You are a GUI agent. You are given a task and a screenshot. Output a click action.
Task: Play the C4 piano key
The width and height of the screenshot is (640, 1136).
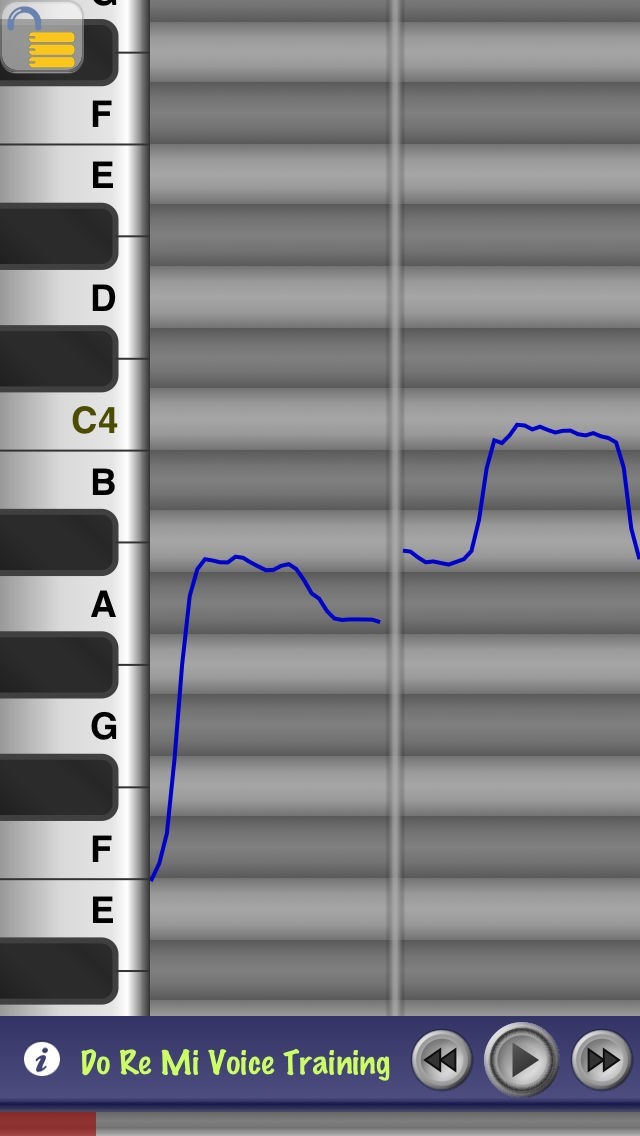coord(74,420)
